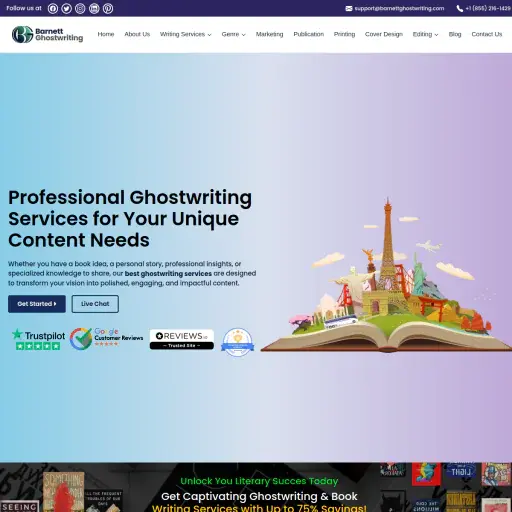Click the Barnett Ghostwriting logo
Image resolution: width=512 pixels, height=512 pixels.
(x=47, y=34)
